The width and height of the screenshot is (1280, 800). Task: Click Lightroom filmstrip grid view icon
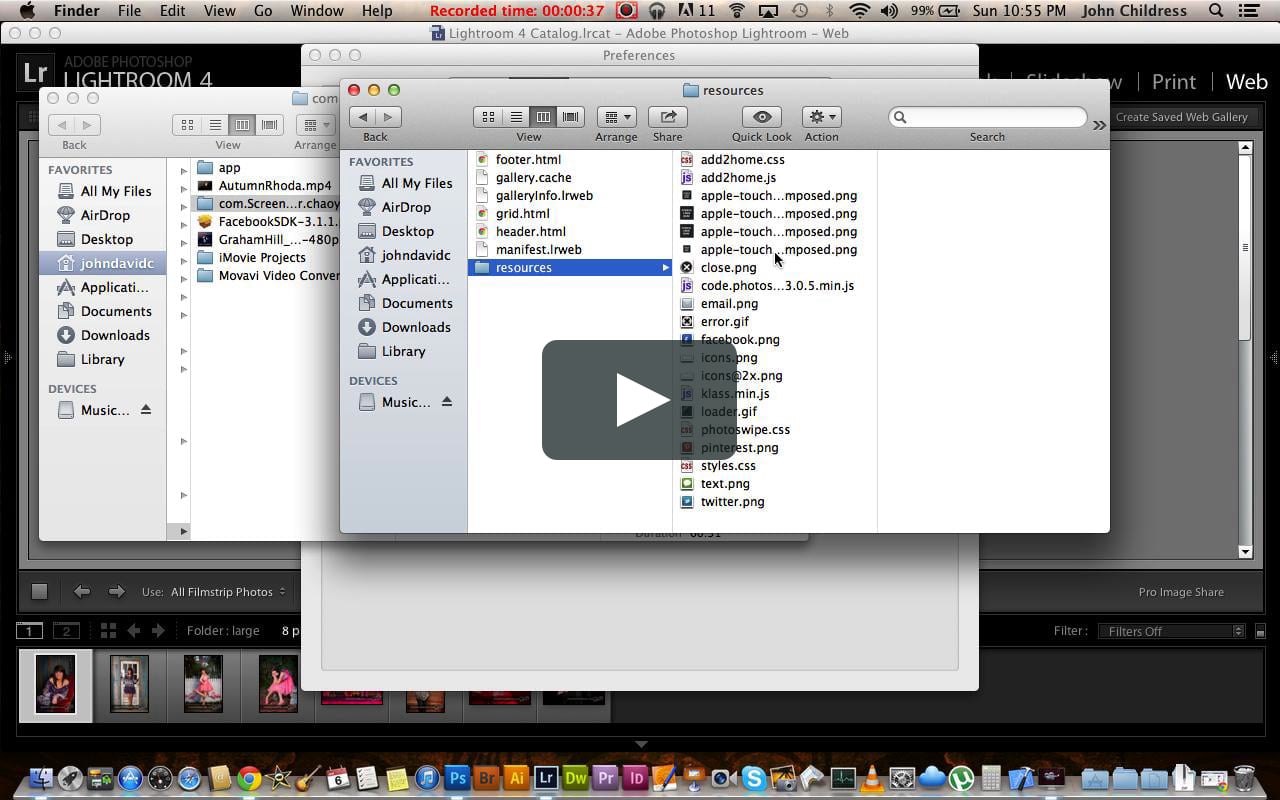(108, 631)
